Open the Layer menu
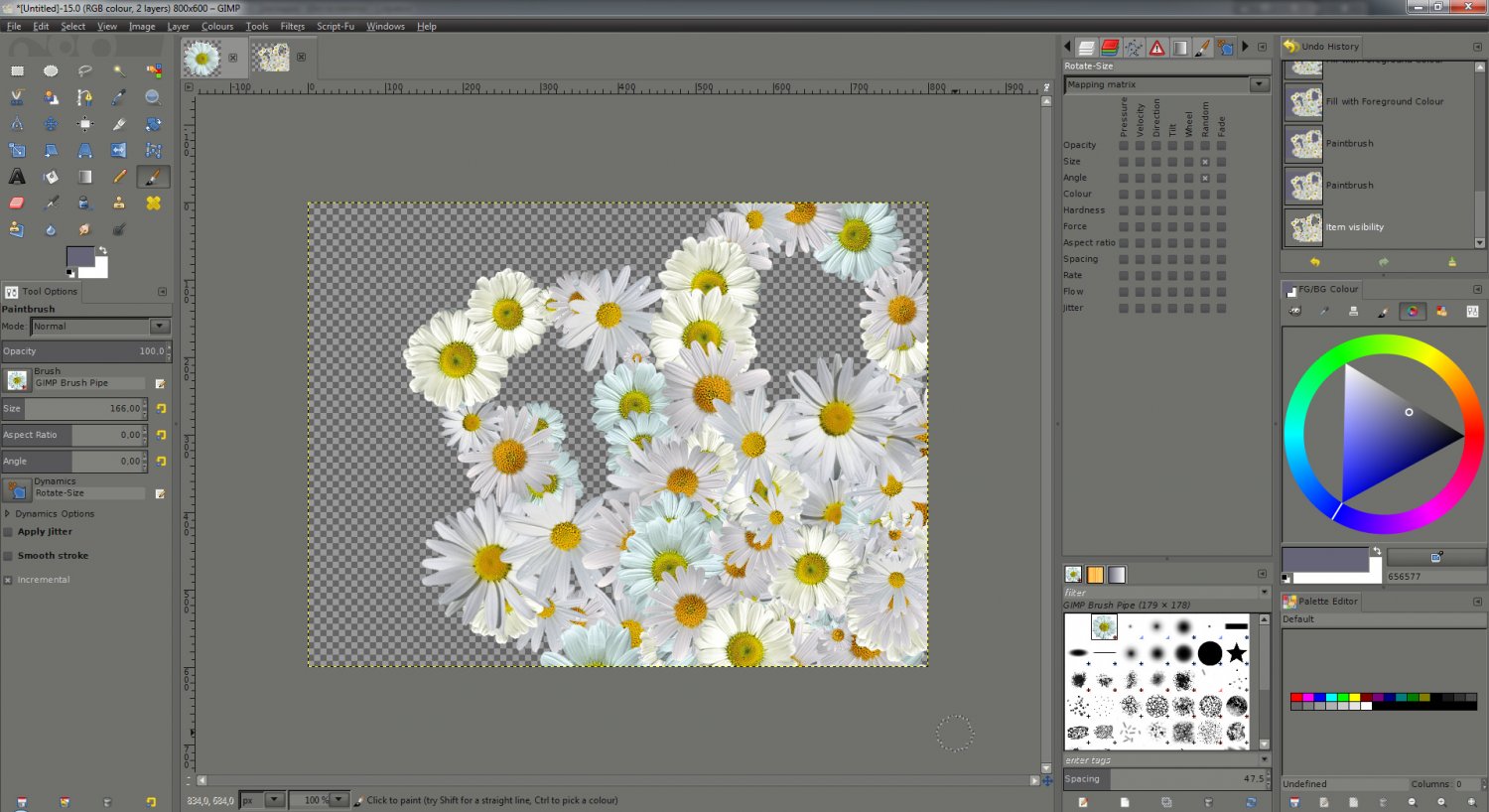 (178, 26)
